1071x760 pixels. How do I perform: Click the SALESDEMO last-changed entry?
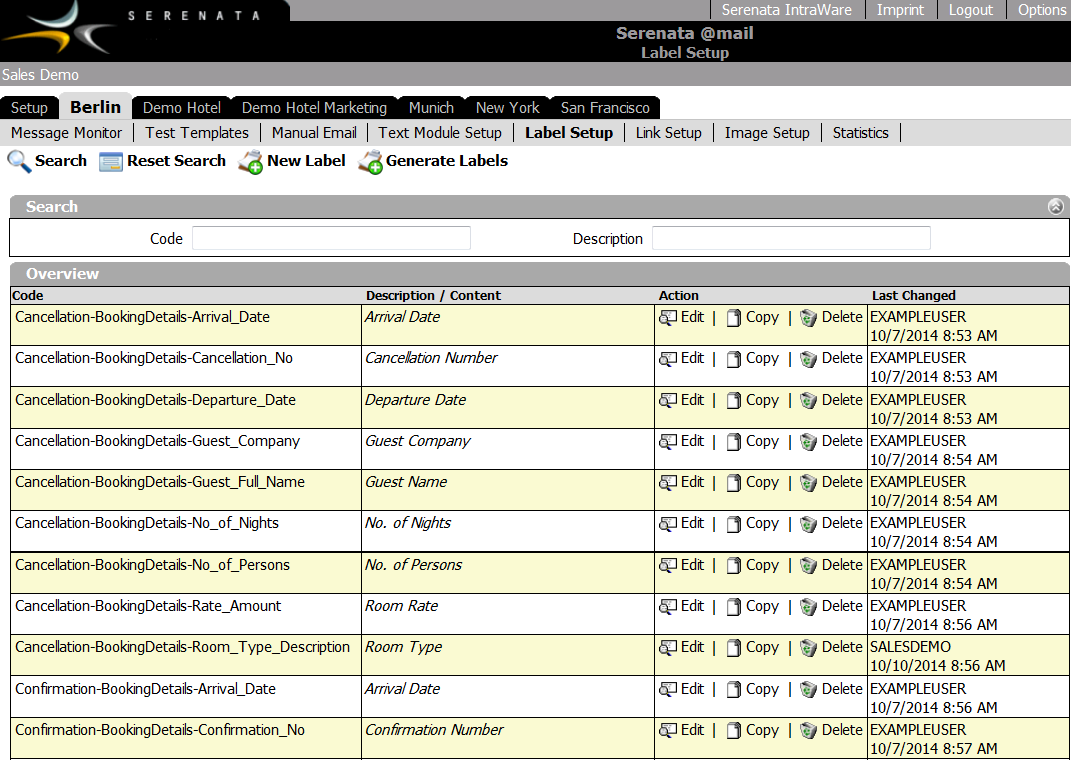(x=910, y=647)
